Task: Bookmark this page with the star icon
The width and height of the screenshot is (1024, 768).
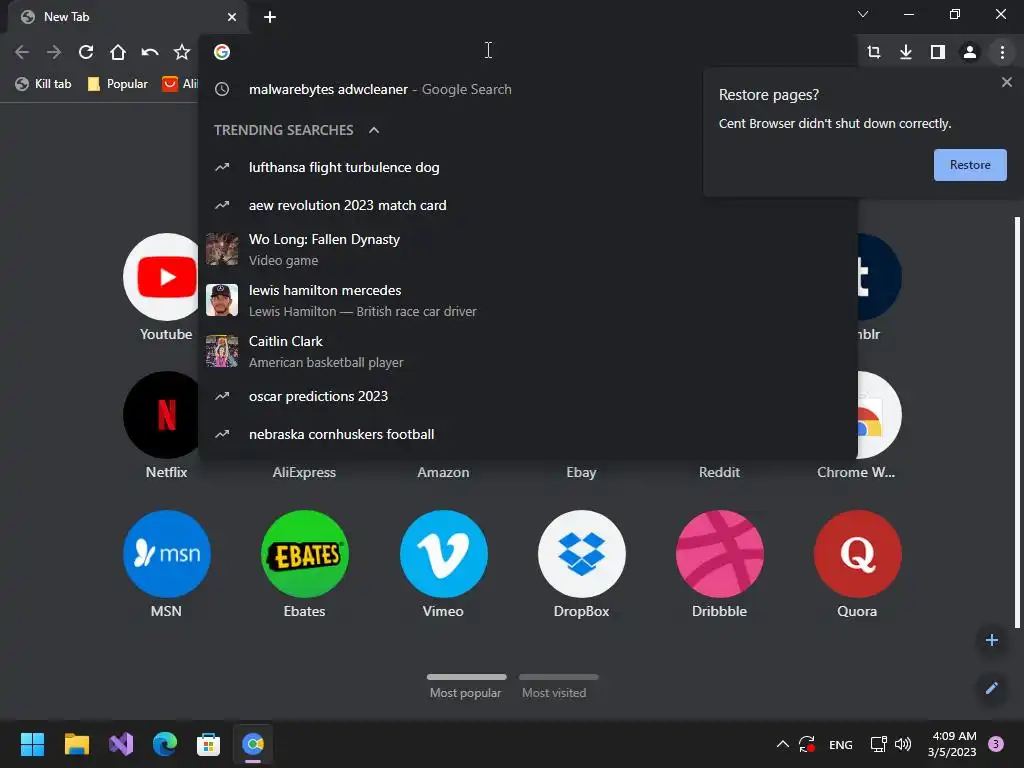Action: (x=182, y=52)
